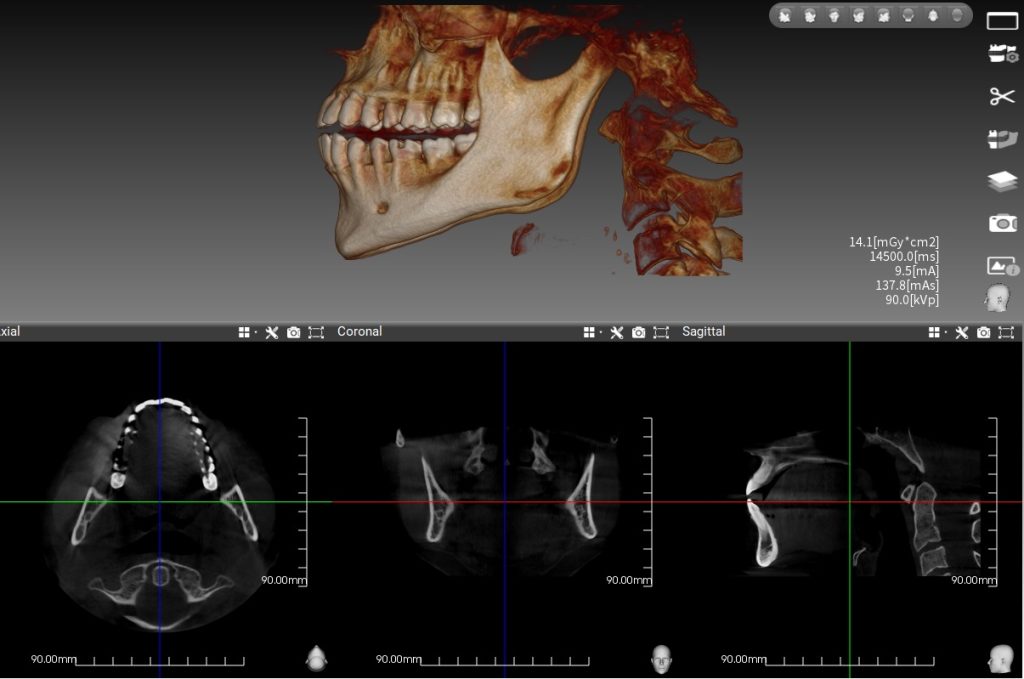Screen dimensions: 1024x679
Task: Take a snapshot of the Coronal view
Action: click(x=639, y=332)
